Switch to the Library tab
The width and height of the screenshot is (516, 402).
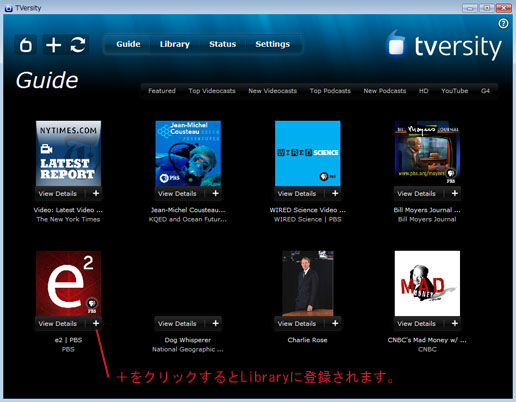(x=175, y=44)
